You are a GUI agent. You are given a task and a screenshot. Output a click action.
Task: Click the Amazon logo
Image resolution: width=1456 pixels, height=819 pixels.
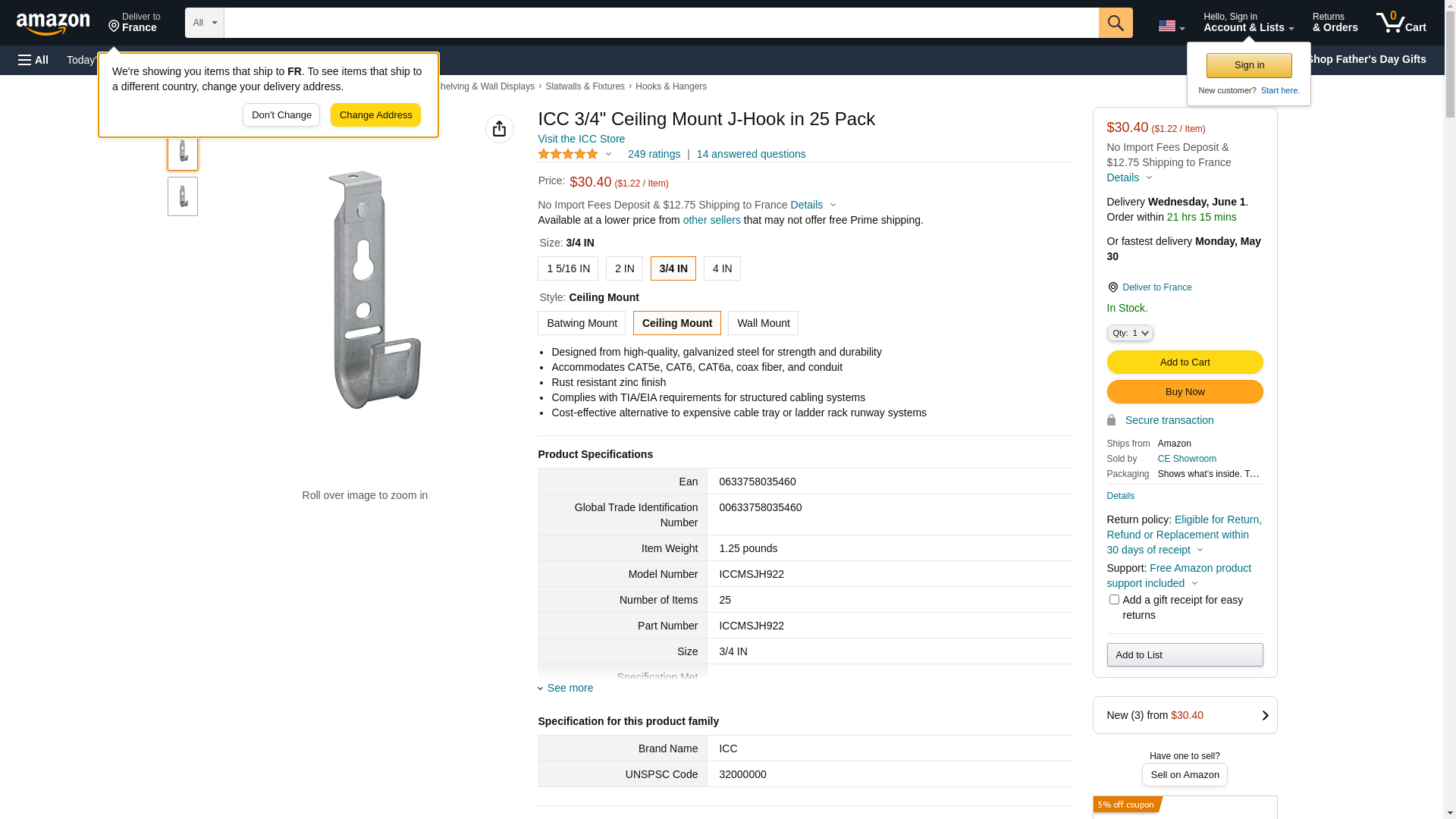coord(53,24)
